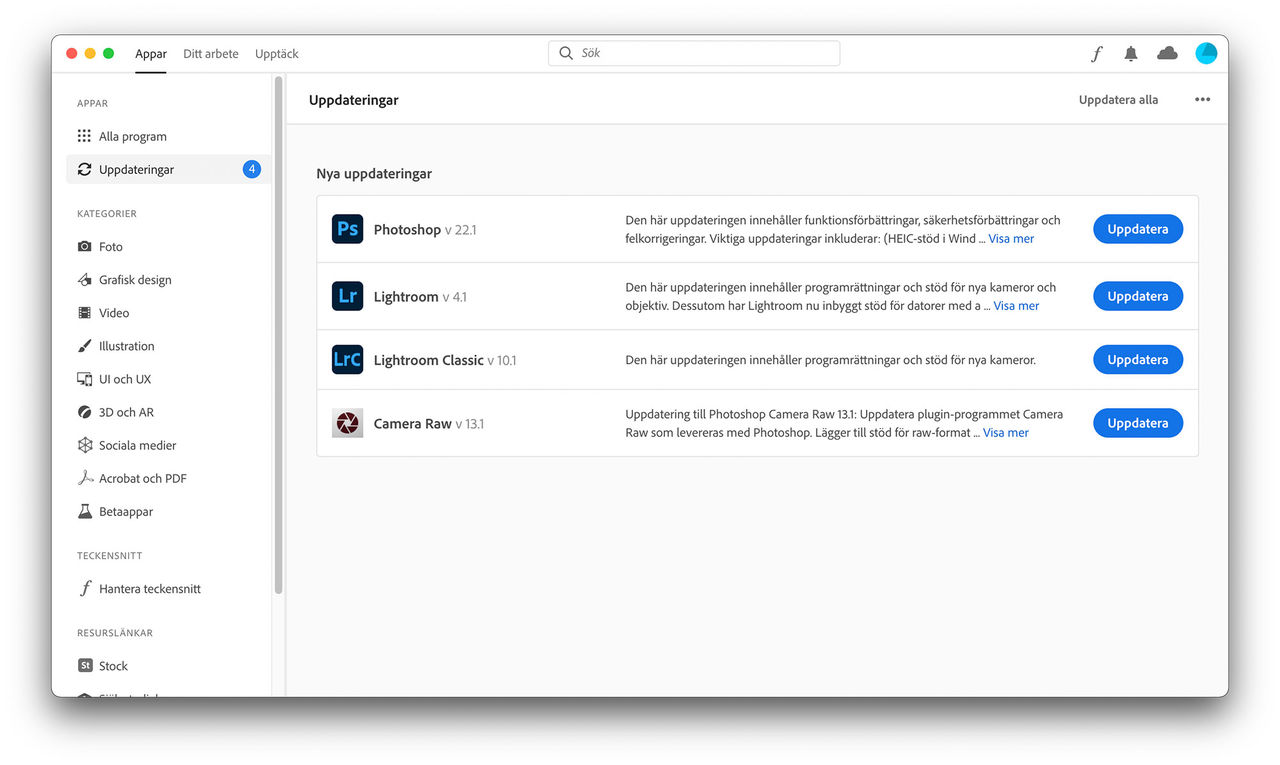This screenshot has width=1280, height=765.
Task: Select Hantera teckensnitt label
Action: click(150, 589)
